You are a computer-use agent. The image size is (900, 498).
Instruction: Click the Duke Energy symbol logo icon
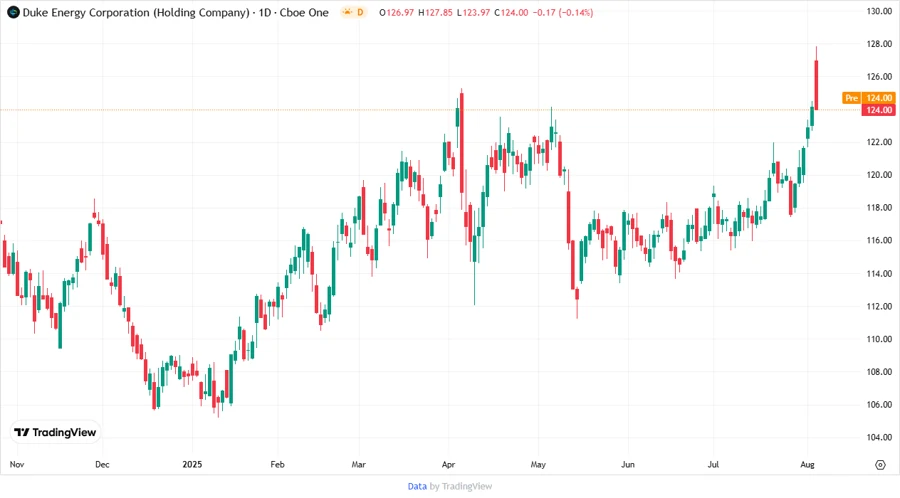[13, 12]
